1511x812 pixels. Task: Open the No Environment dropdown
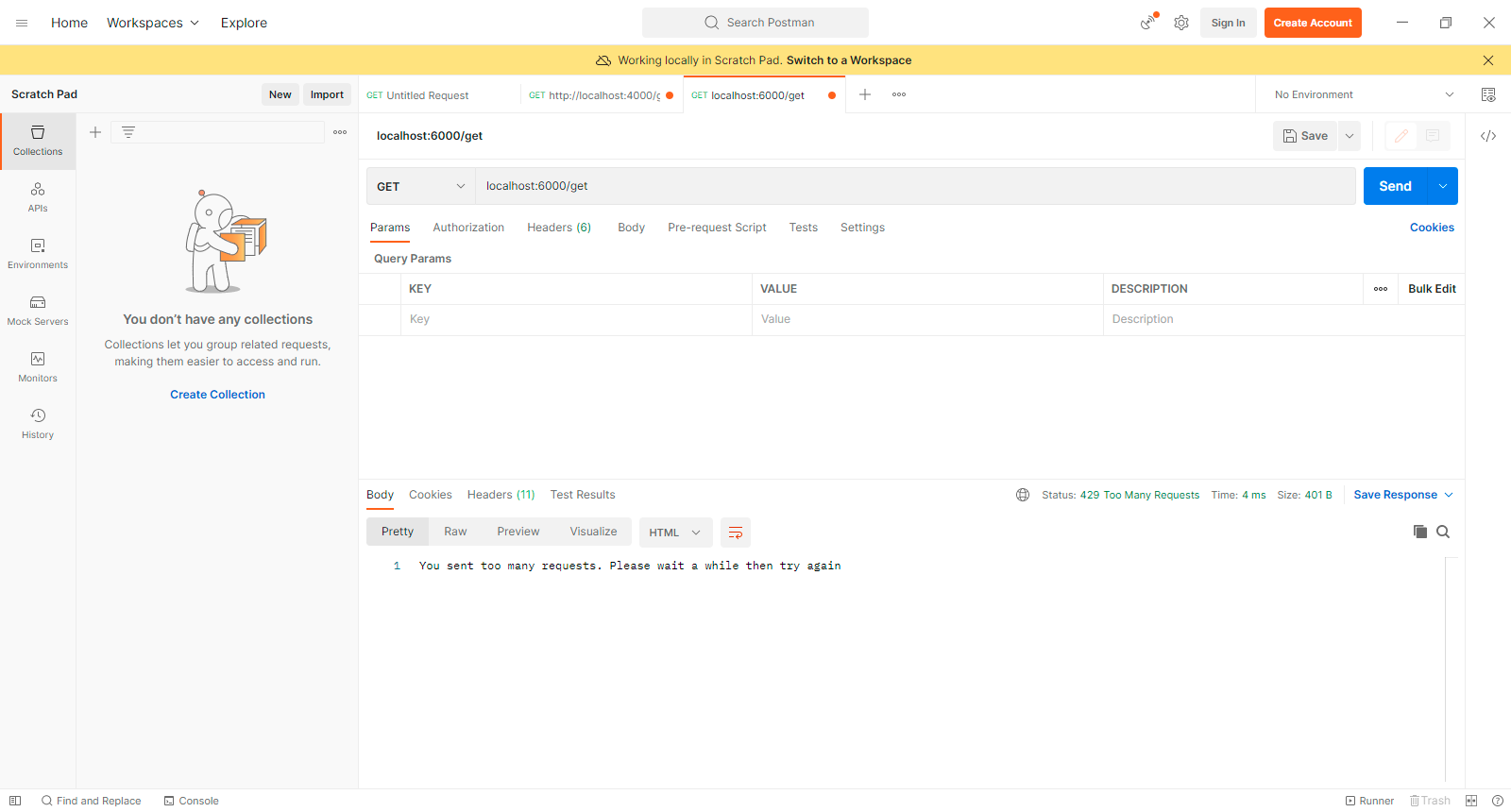[1364, 94]
